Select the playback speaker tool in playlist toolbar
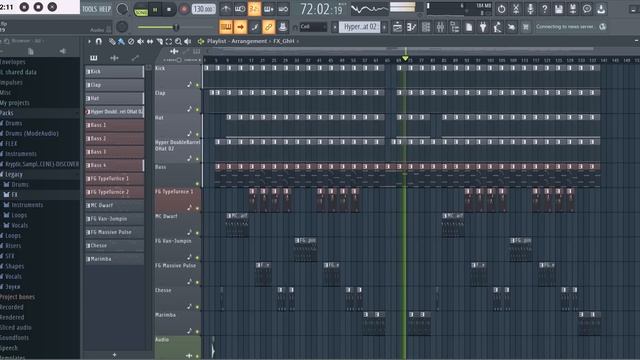The width and height of the screenshot is (640, 360). pyautogui.click(x=188, y=41)
